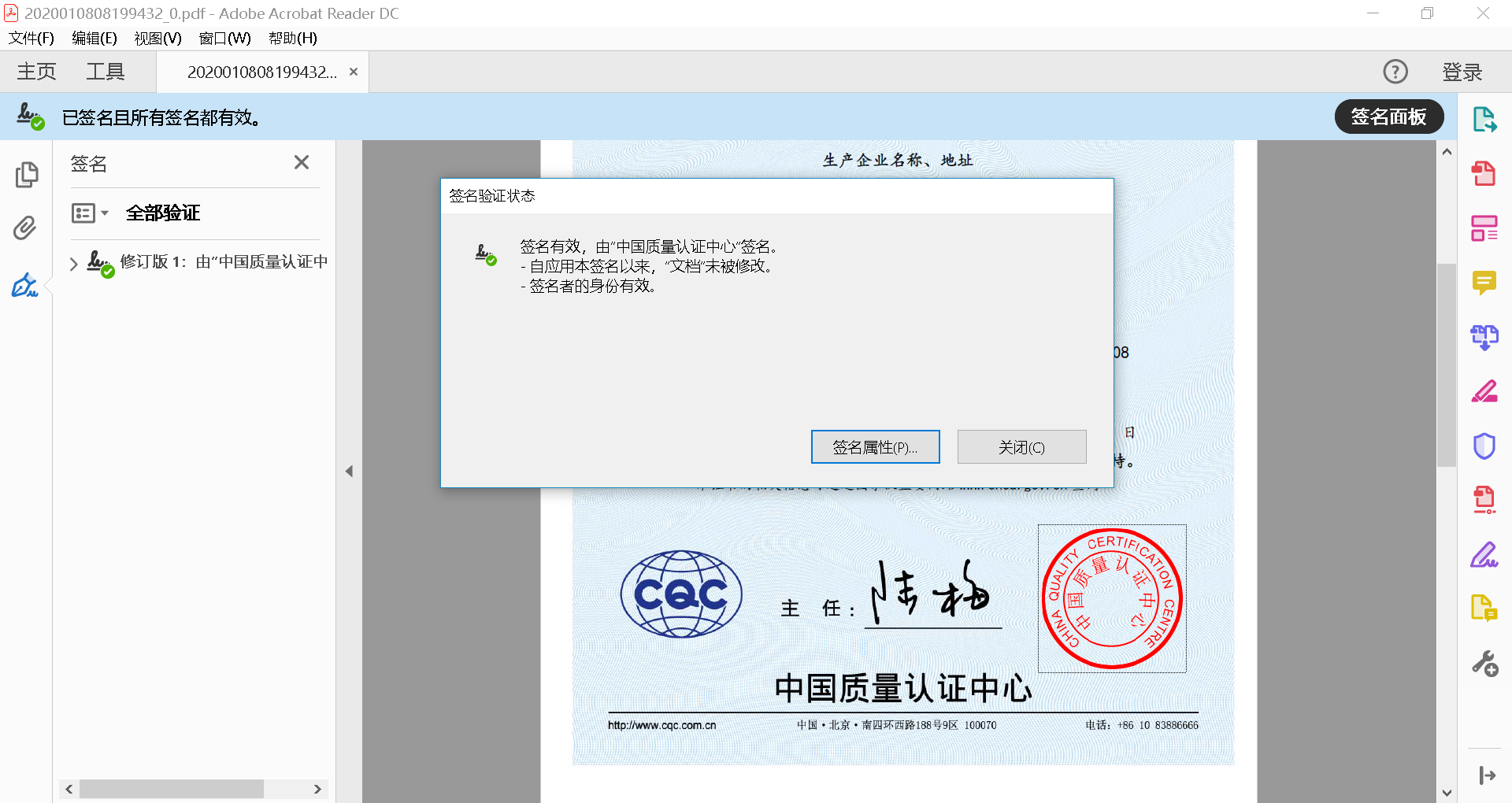
Task: Click the 关闭(C) button
Action: click(1021, 447)
